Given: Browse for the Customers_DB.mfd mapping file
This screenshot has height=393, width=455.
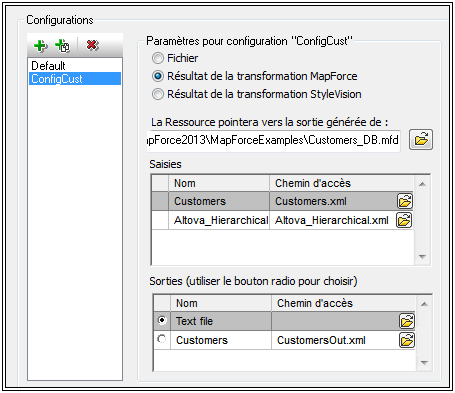Looking at the screenshot, I should 421,140.
